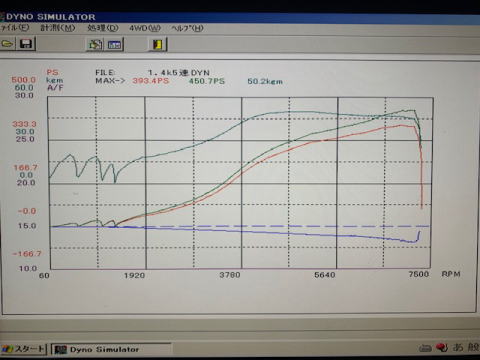The width and height of the screenshot is (480, 360).
Task: Open the 計測(M) menu
Action: tap(58, 28)
